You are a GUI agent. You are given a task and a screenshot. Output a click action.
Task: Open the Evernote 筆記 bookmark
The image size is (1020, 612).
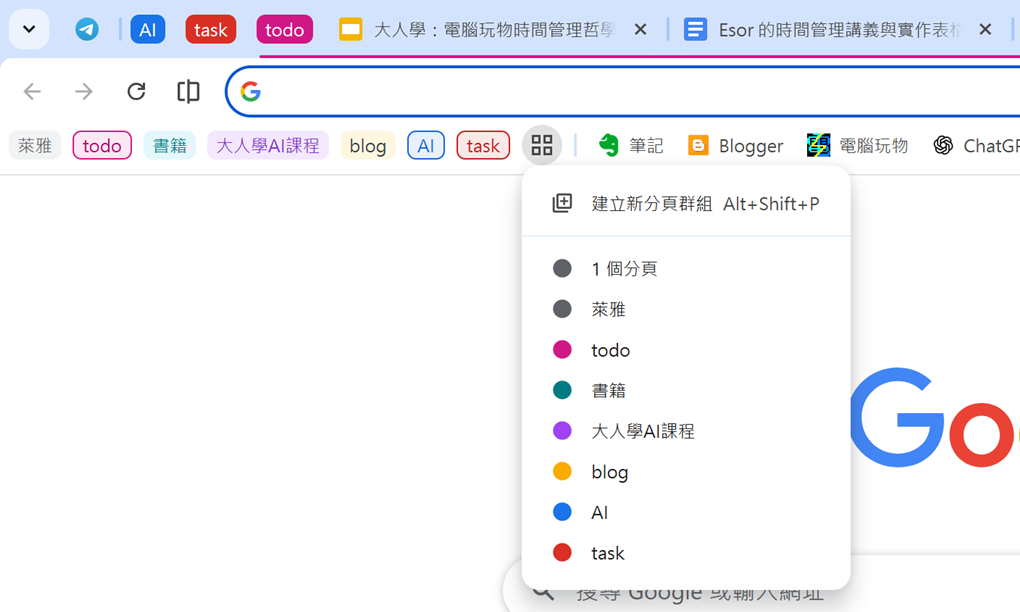click(x=630, y=146)
